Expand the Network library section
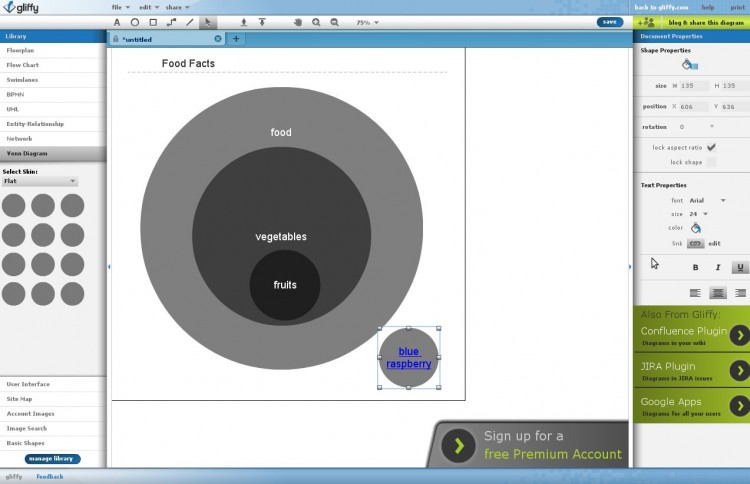Viewport: 750px width, 484px height. point(53,139)
